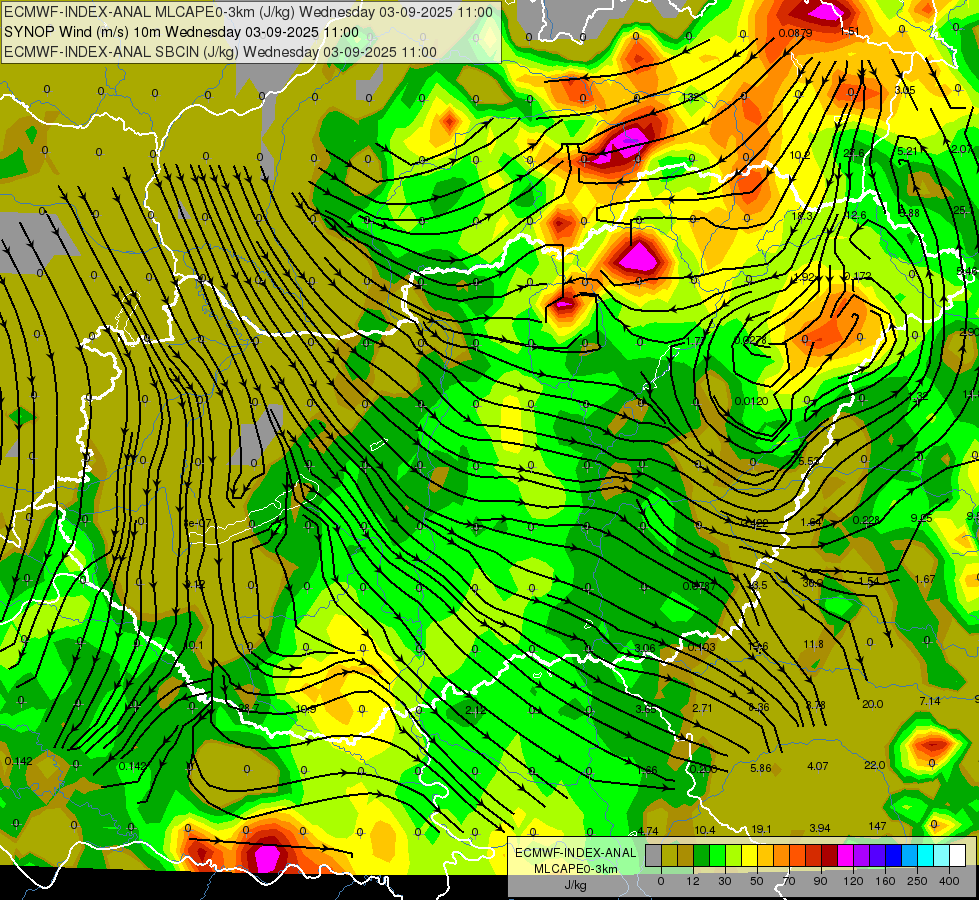Screen dimensions: 979x900
Task: Click the bright green legend swatch
Action: [717, 855]
